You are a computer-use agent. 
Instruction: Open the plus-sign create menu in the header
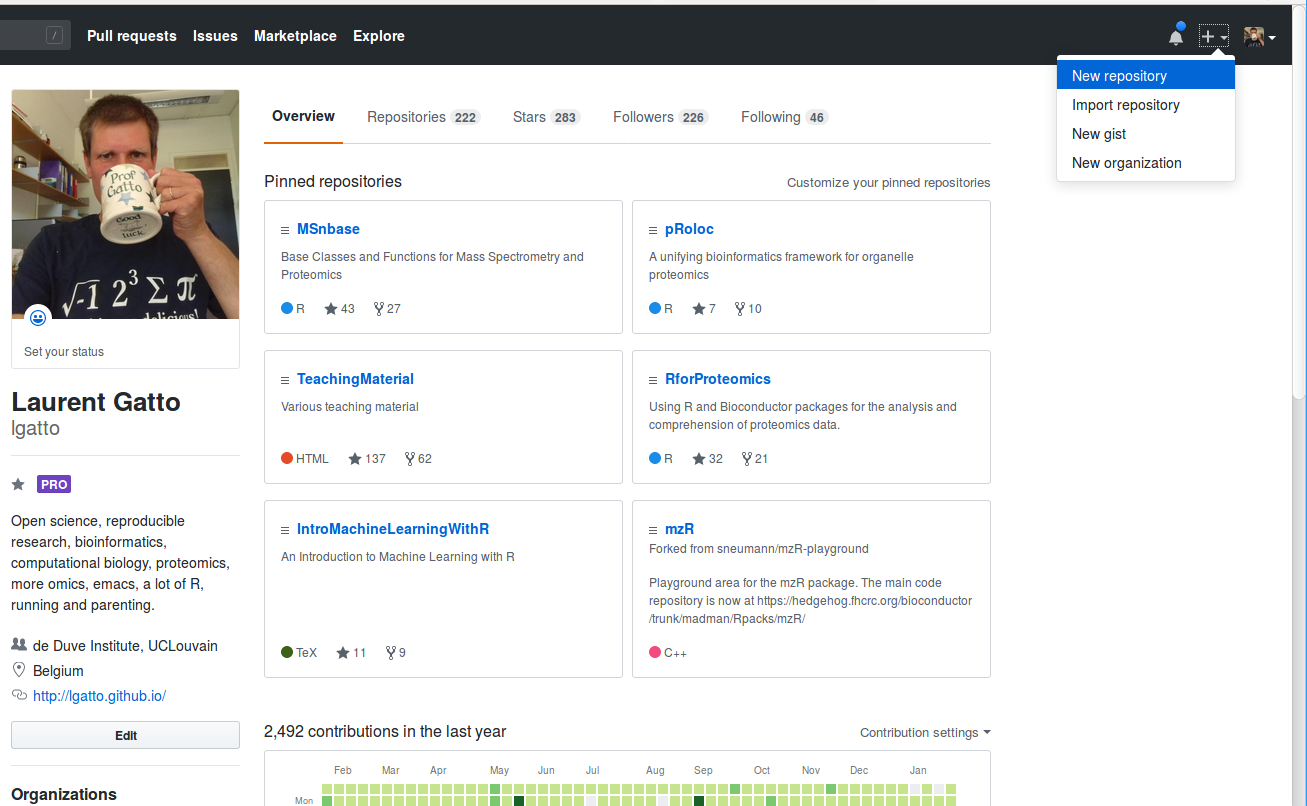coord(1213,35)
